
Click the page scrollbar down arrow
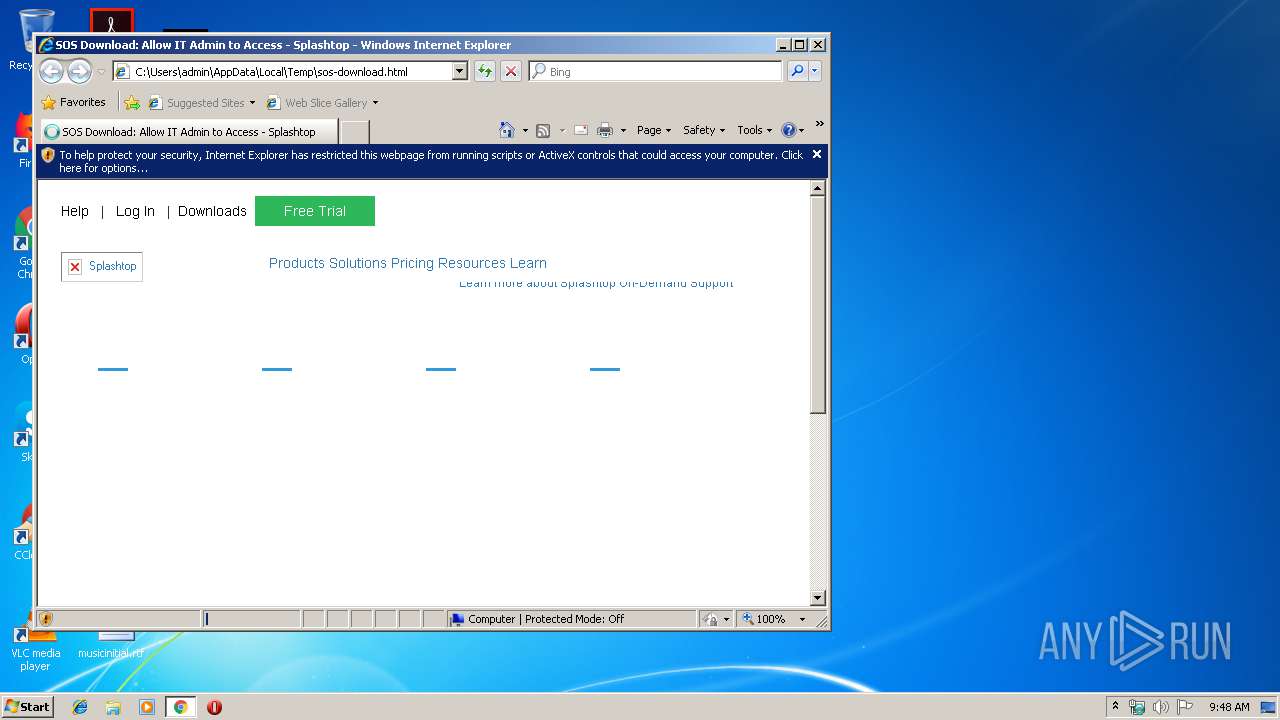coord(817,598)
